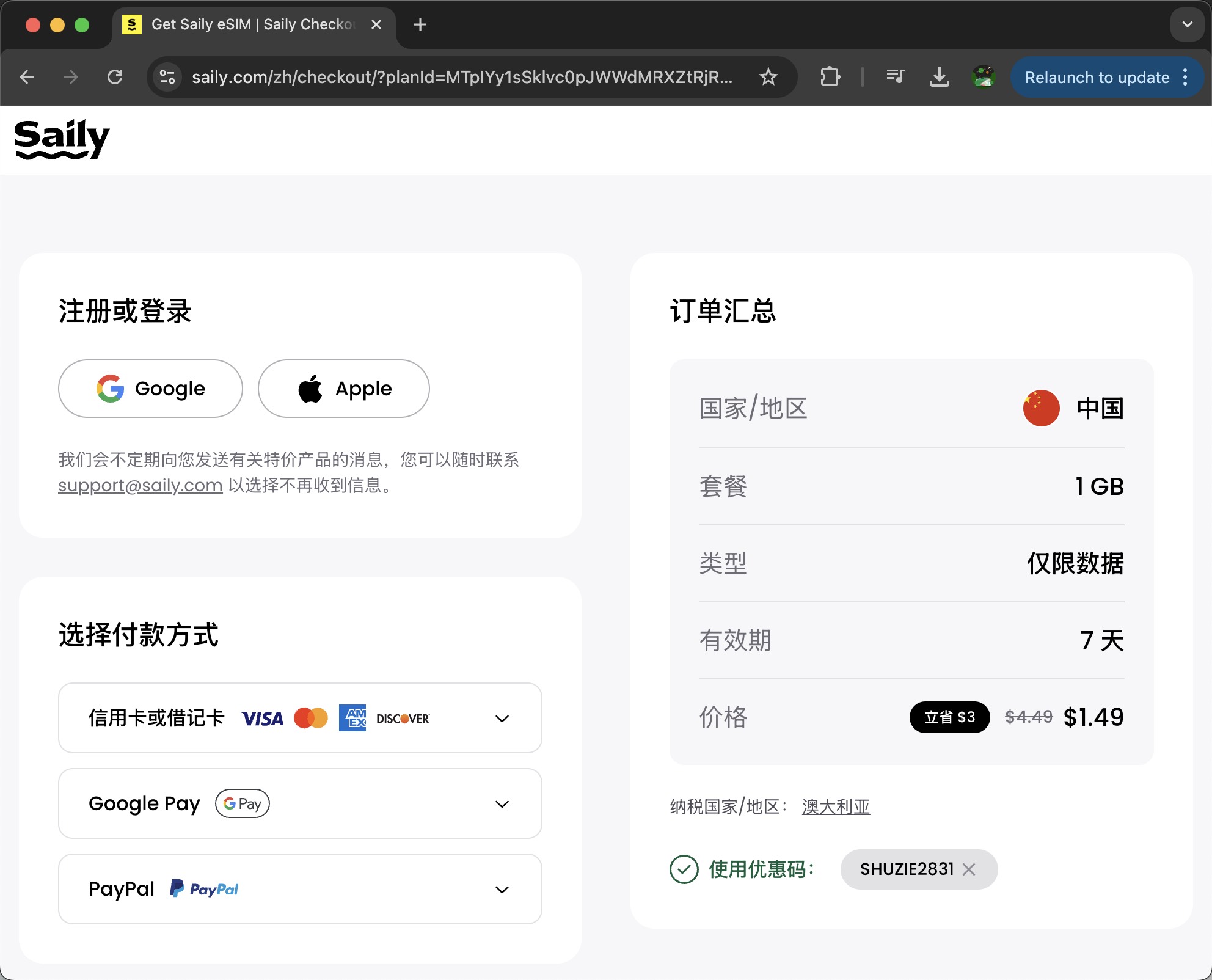Image resolution: width=1212 pixels, height=980 pixels.
Task: Click the Discover card logo
Action: (x=403, y=719)
